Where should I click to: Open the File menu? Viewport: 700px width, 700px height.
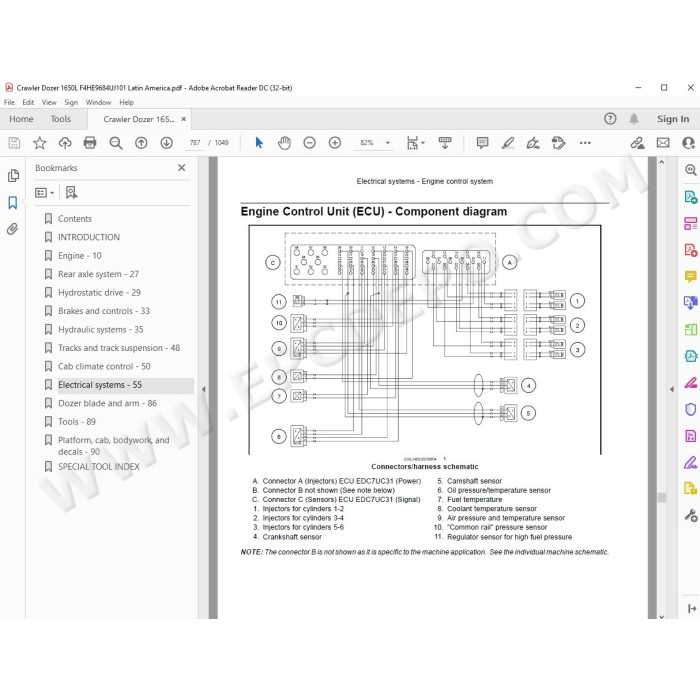coord(9,102)
